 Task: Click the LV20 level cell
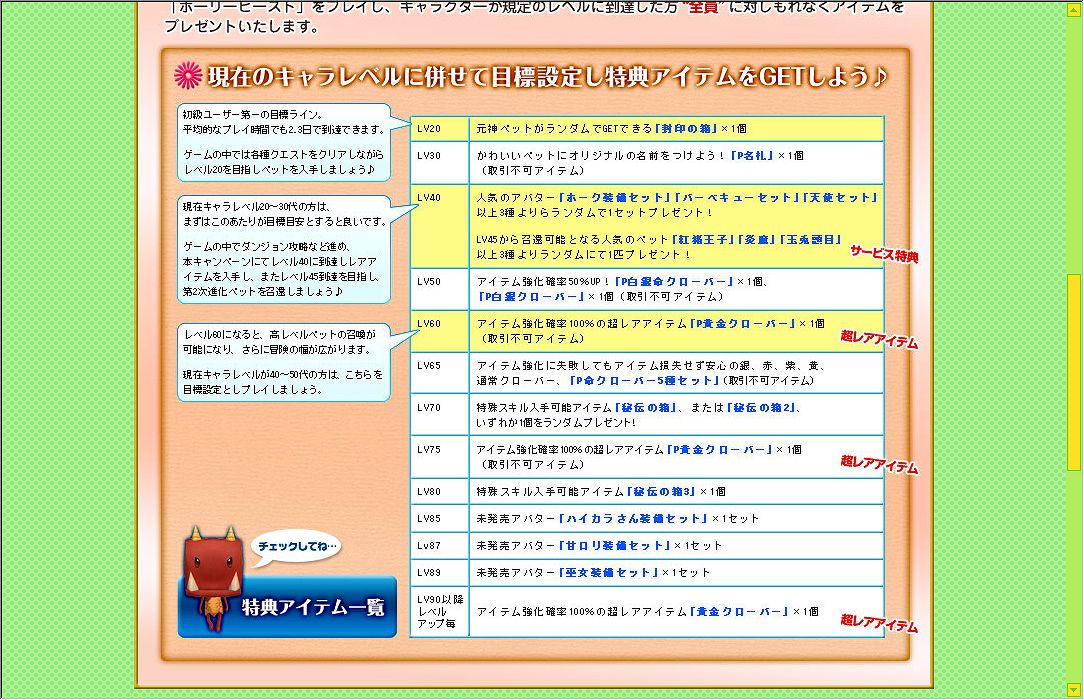pyautogui.click(x=440, y=129)
